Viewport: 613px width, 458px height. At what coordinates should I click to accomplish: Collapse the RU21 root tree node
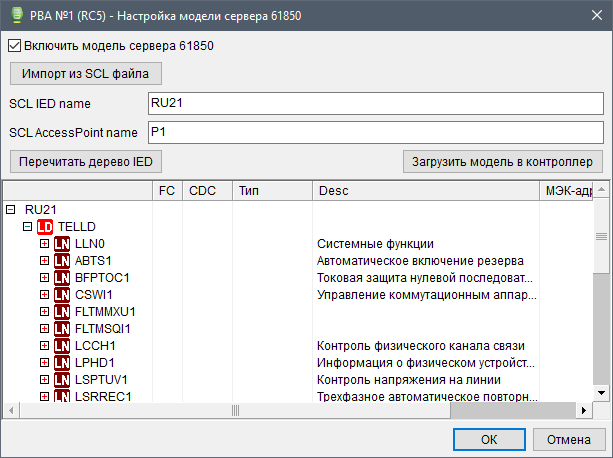click(11, 209)
